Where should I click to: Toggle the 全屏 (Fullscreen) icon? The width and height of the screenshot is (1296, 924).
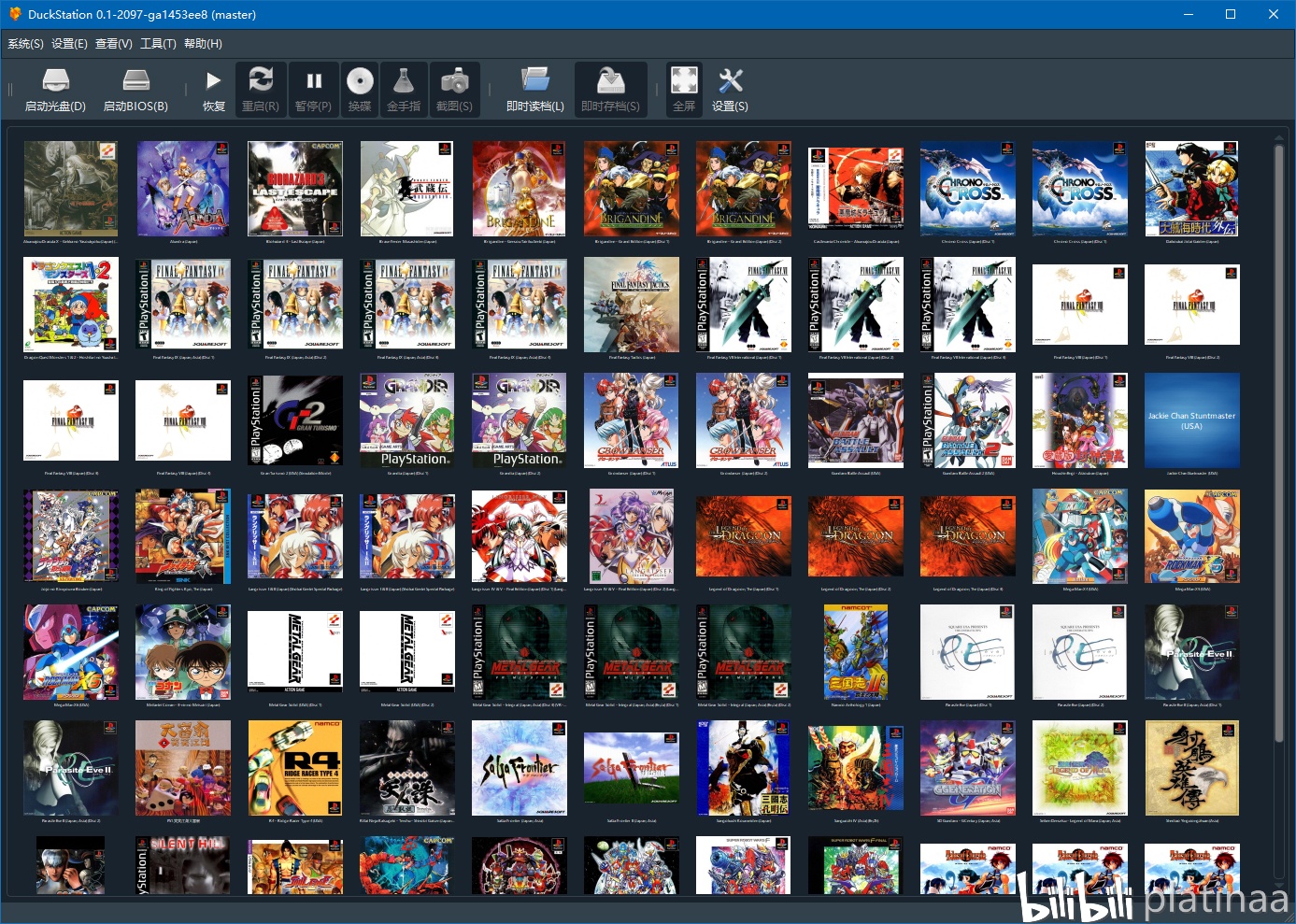[684, 80]
